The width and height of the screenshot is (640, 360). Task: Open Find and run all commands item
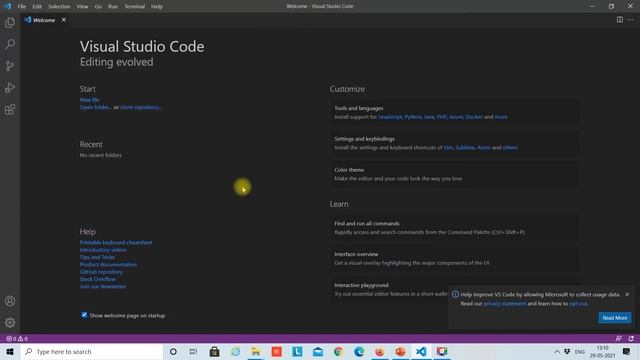(x=454, y=228)
